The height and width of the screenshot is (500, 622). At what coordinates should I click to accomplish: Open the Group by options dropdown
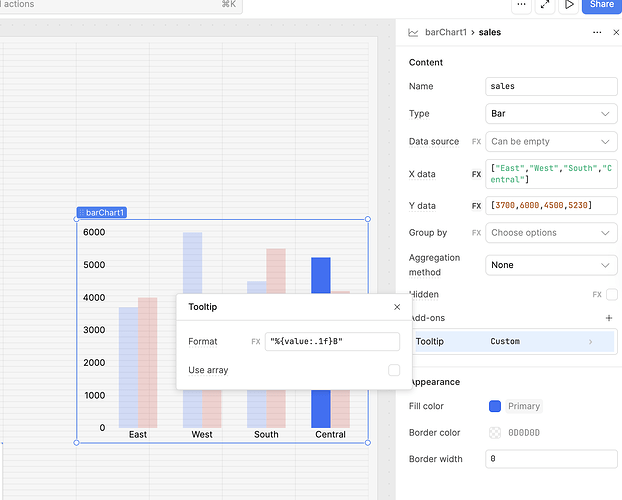pos(551,233)
